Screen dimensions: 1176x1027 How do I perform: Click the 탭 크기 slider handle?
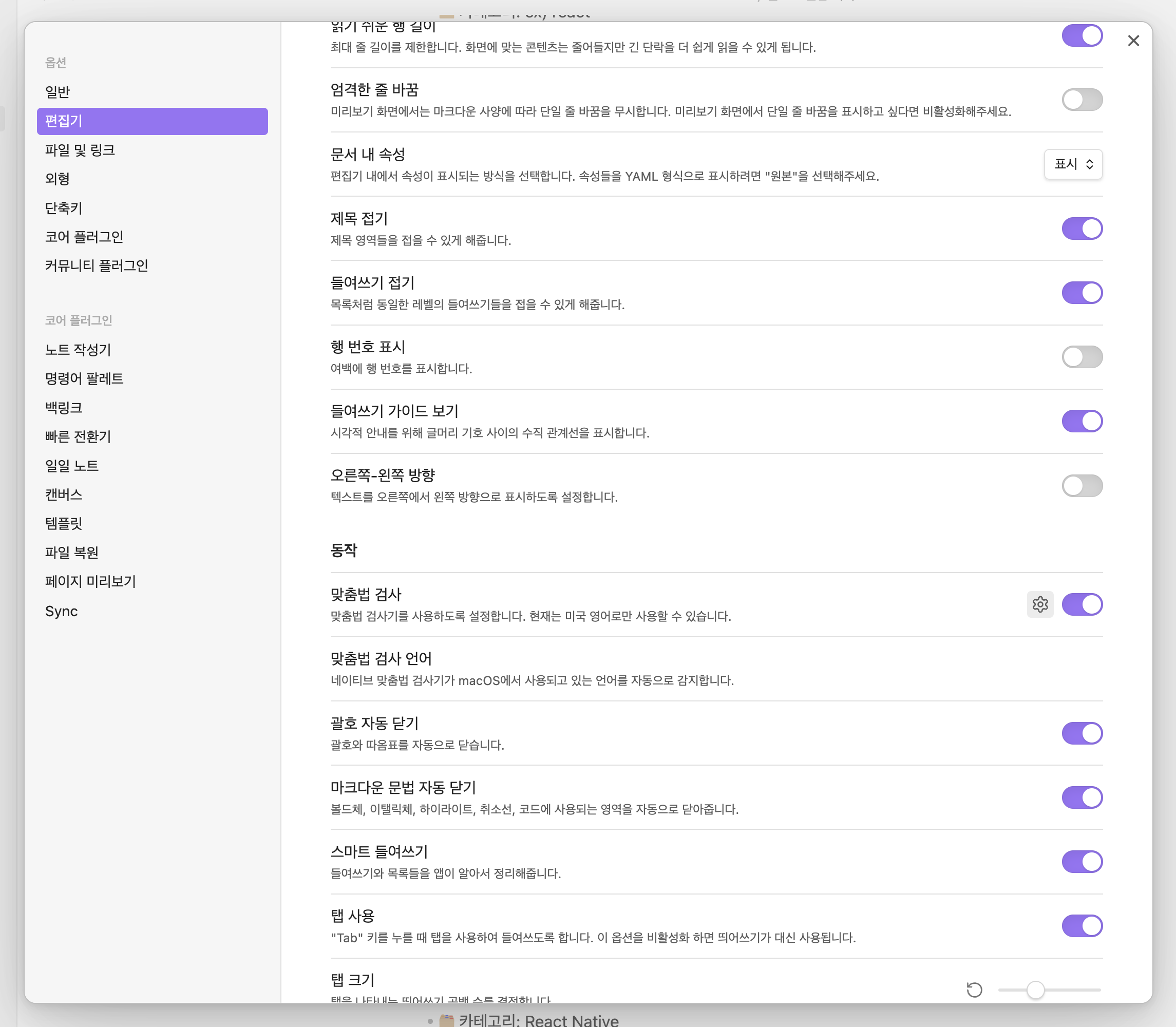[1035, 990]
